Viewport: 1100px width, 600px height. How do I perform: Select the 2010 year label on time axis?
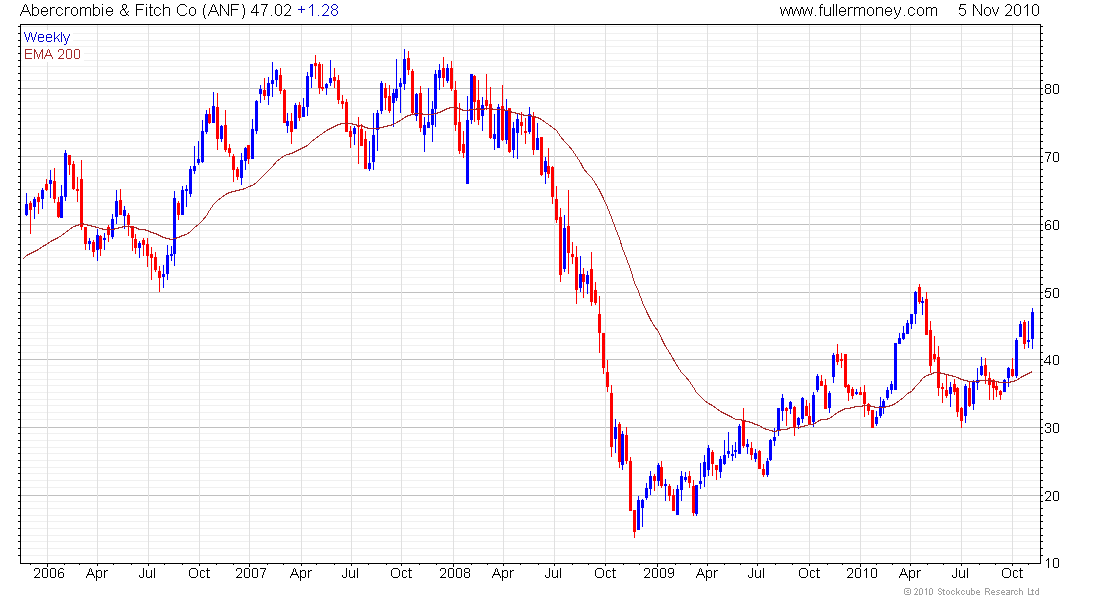[x=861, y=573]
